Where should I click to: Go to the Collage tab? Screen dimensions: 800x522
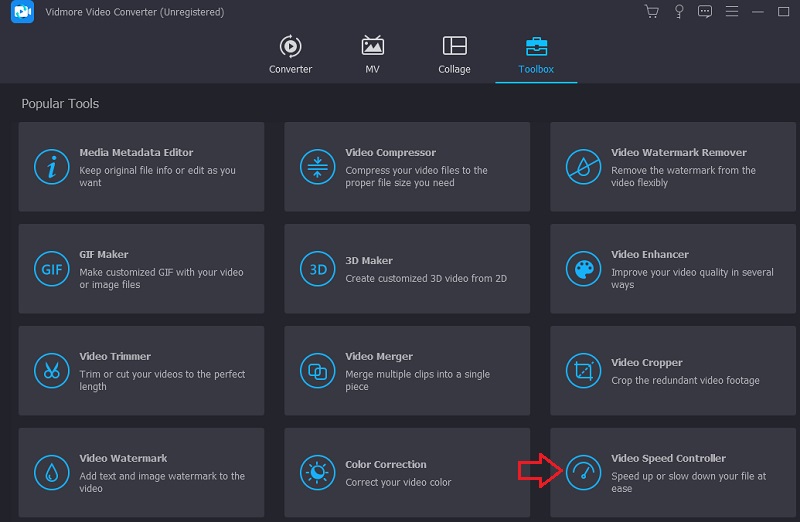(454, 56)
